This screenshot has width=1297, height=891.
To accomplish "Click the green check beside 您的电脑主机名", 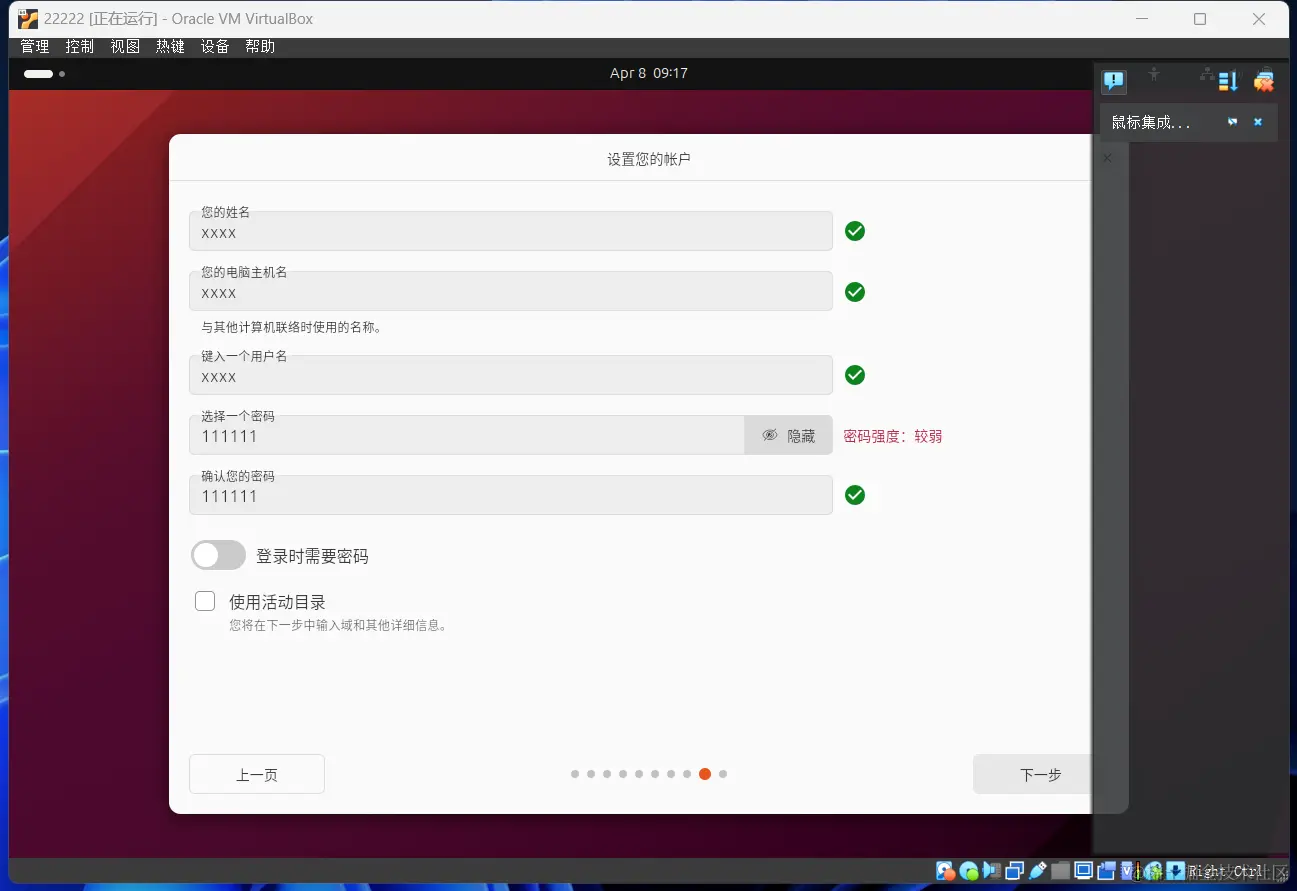I will (x=855, y=292).
